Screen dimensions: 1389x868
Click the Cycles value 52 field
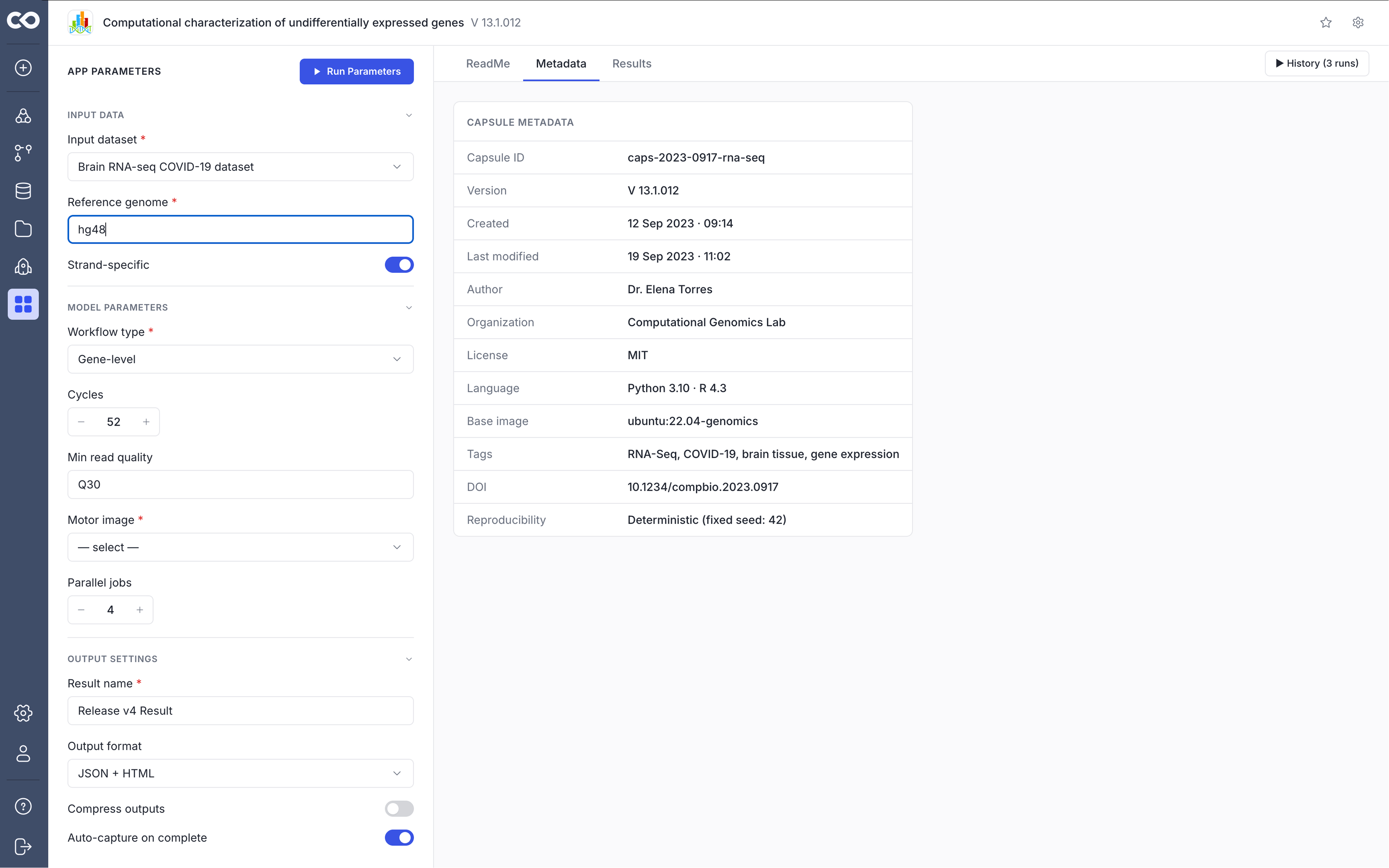point(114,422)
